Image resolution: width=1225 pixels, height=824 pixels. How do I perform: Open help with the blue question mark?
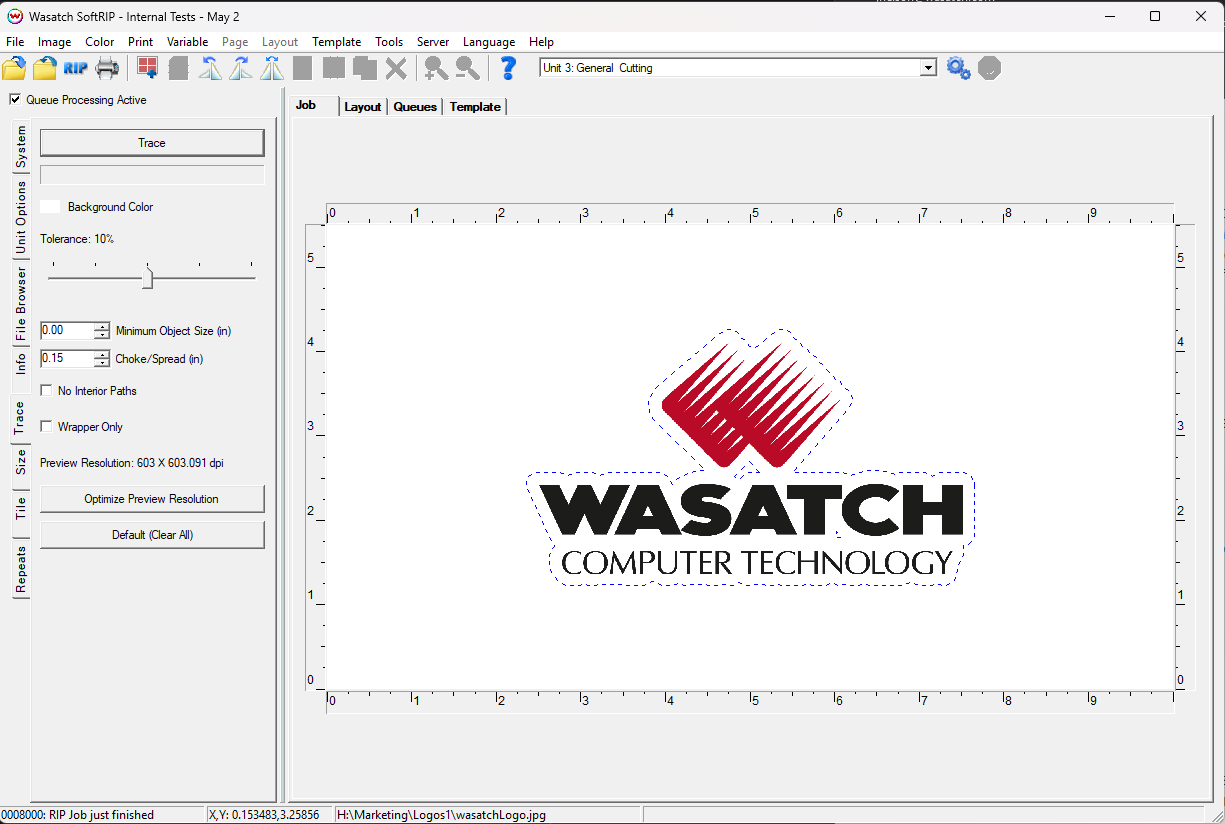pyautogui.click(x=508, y=68)
